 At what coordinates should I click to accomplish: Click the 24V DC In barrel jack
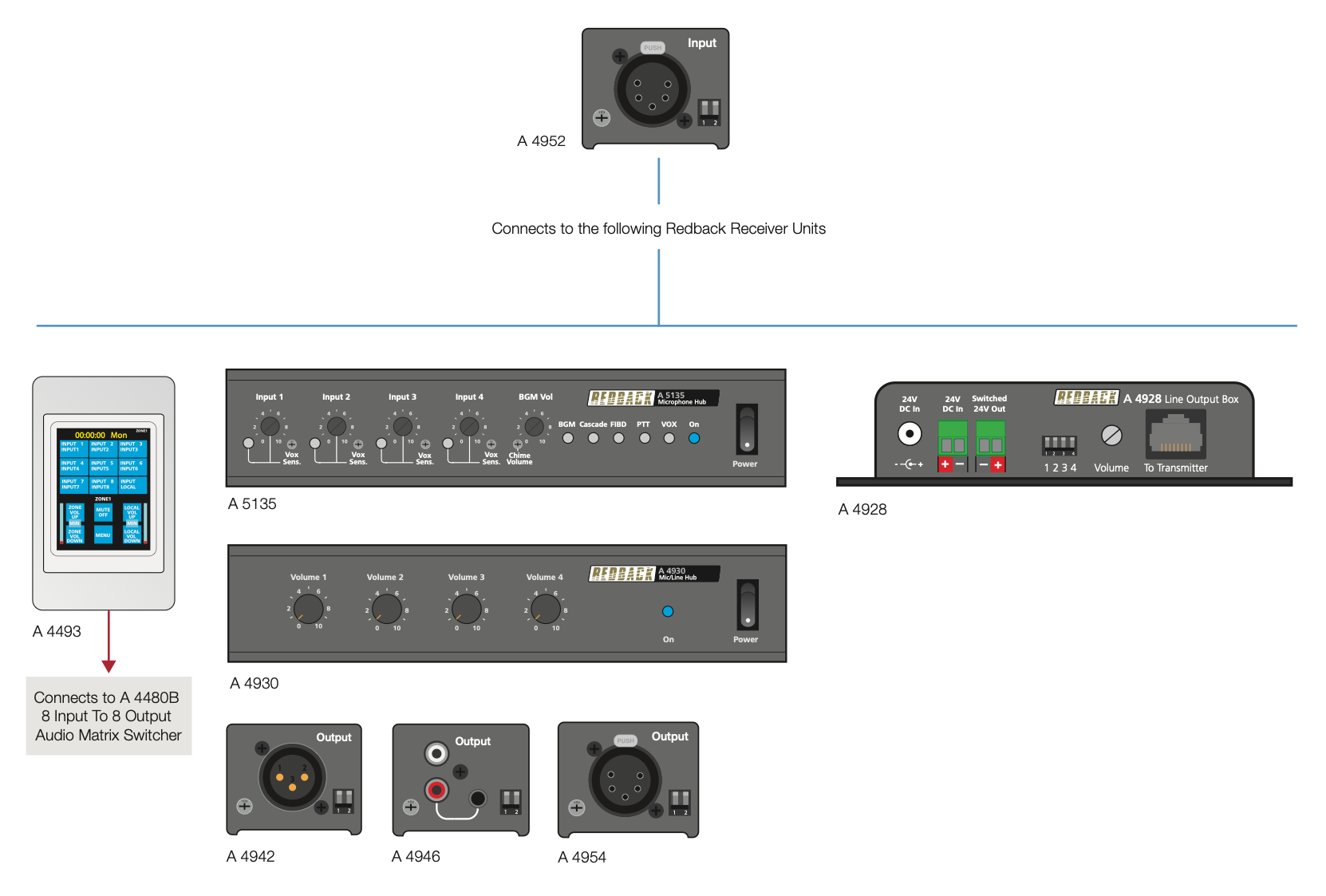909,434
